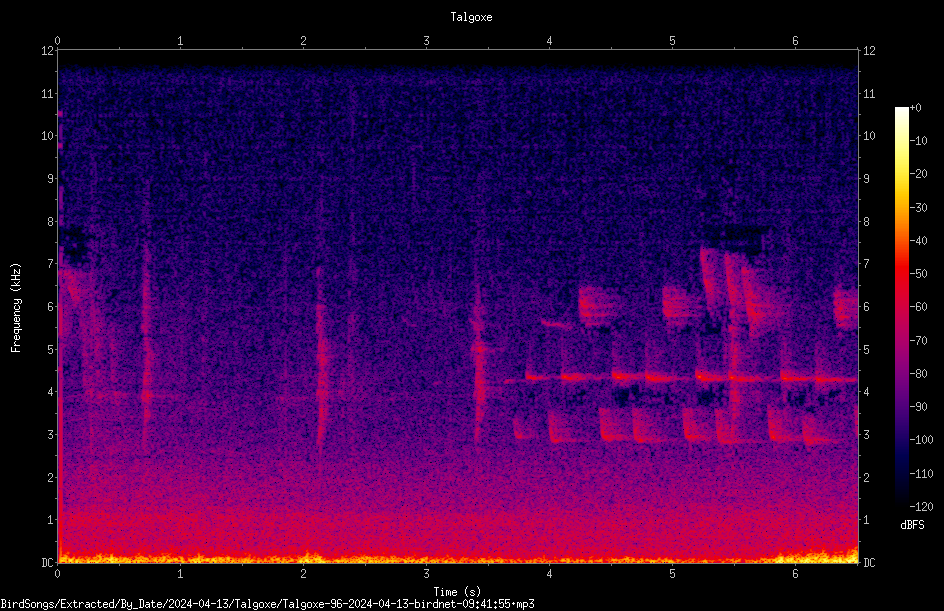Click the 12 kHz label on left axis
The width and height of the screenshot is (944, 611).
pos(48,51)
